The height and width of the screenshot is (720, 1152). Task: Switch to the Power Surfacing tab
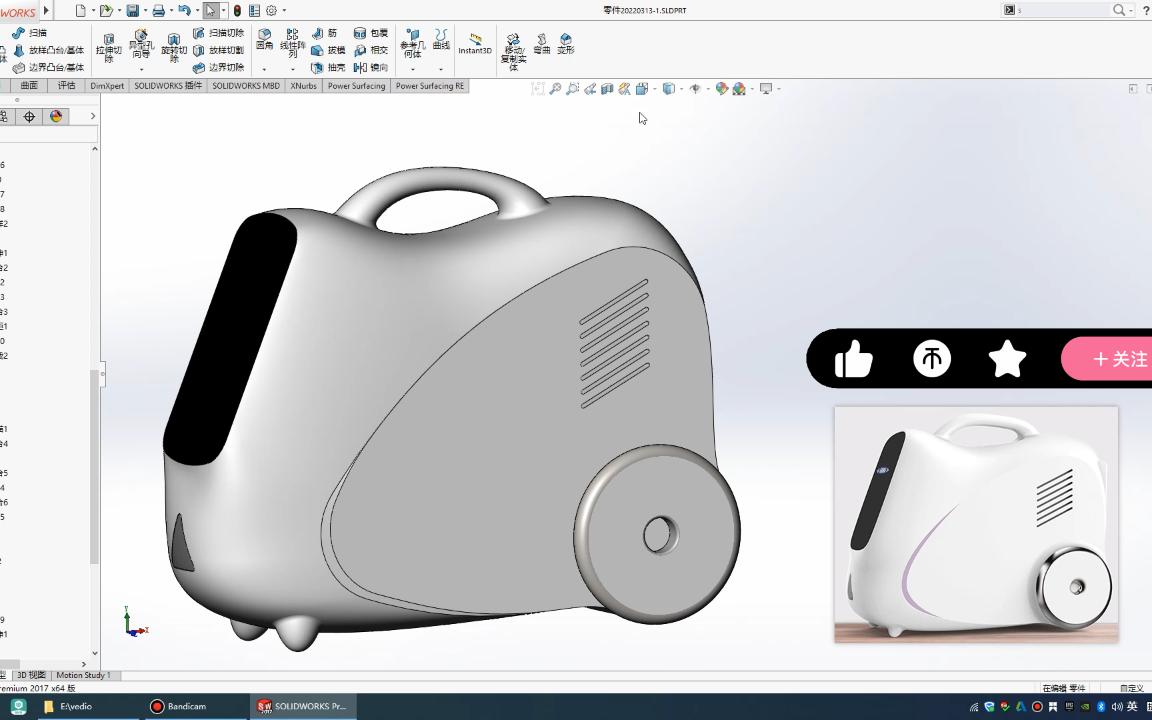pos(356,86)
